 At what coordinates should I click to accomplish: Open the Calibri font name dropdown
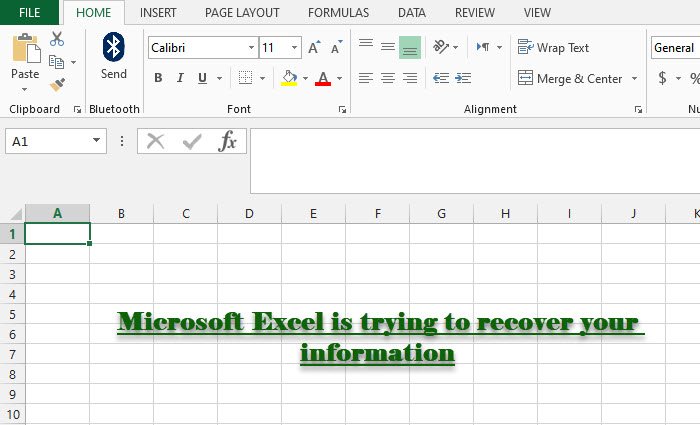tap(251, 47)
